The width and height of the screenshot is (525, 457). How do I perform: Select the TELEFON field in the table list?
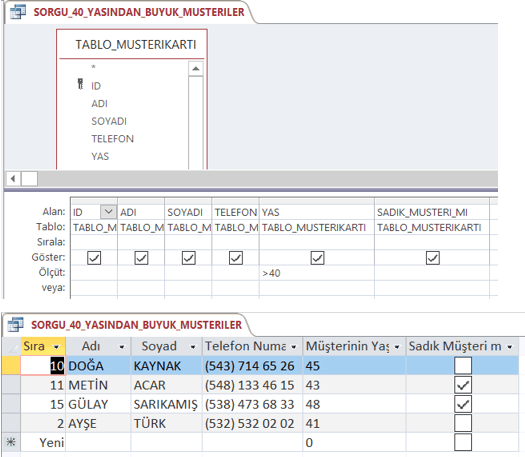112,139
